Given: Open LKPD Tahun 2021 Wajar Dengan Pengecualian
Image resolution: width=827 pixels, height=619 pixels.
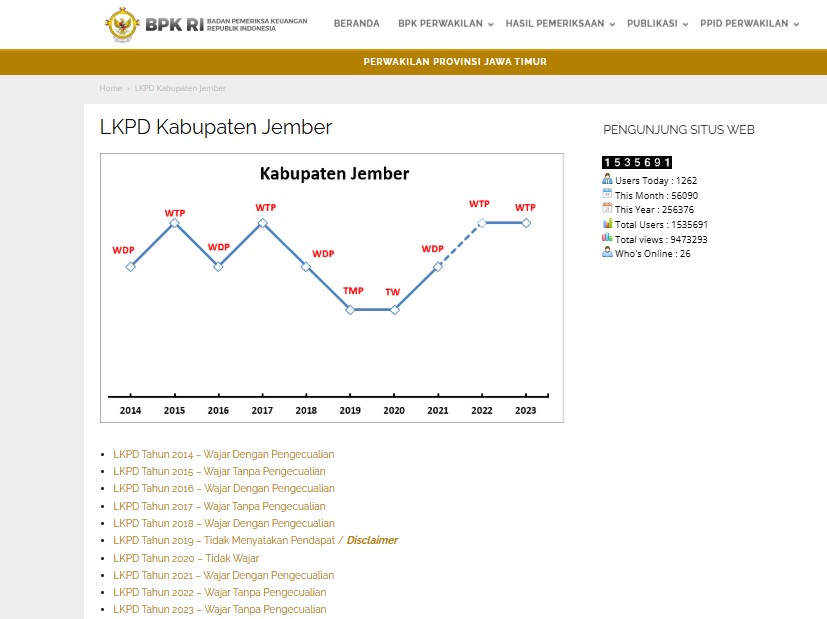Looking at the screenshot, I should (224, 575).
